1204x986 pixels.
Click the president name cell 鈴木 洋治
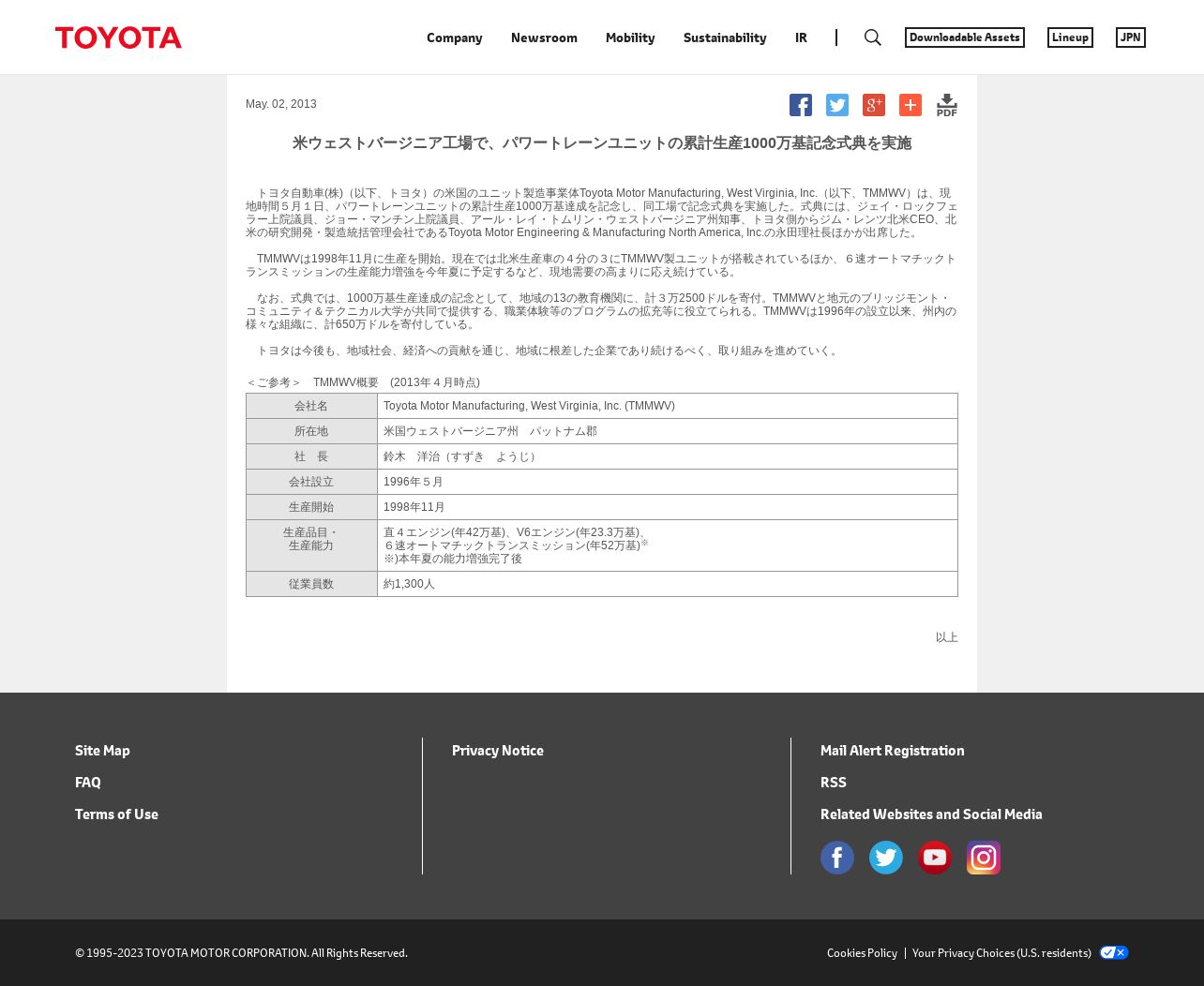[x=668, y=456]
